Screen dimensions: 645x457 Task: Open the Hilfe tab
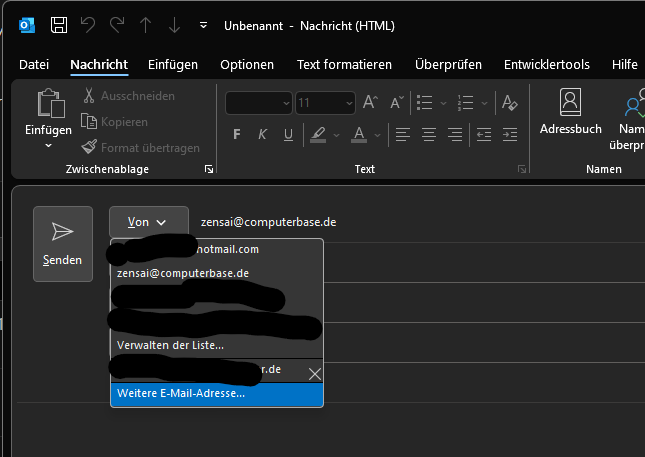[624, 65]
